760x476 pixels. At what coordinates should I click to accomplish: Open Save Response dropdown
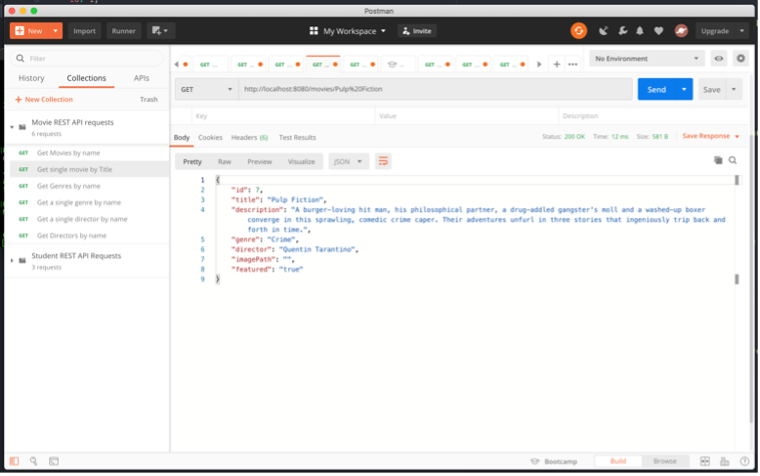711,136
